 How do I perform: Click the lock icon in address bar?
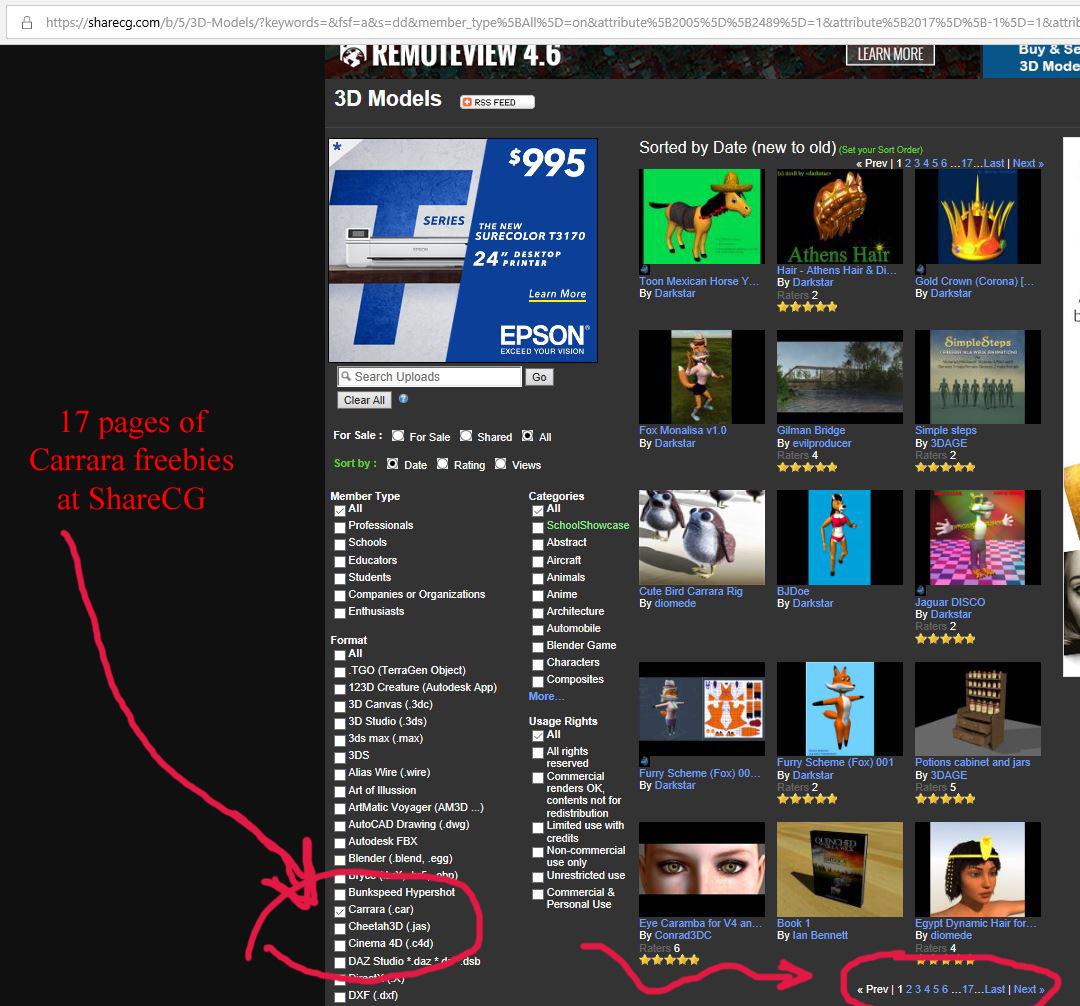tap(27, 23)
